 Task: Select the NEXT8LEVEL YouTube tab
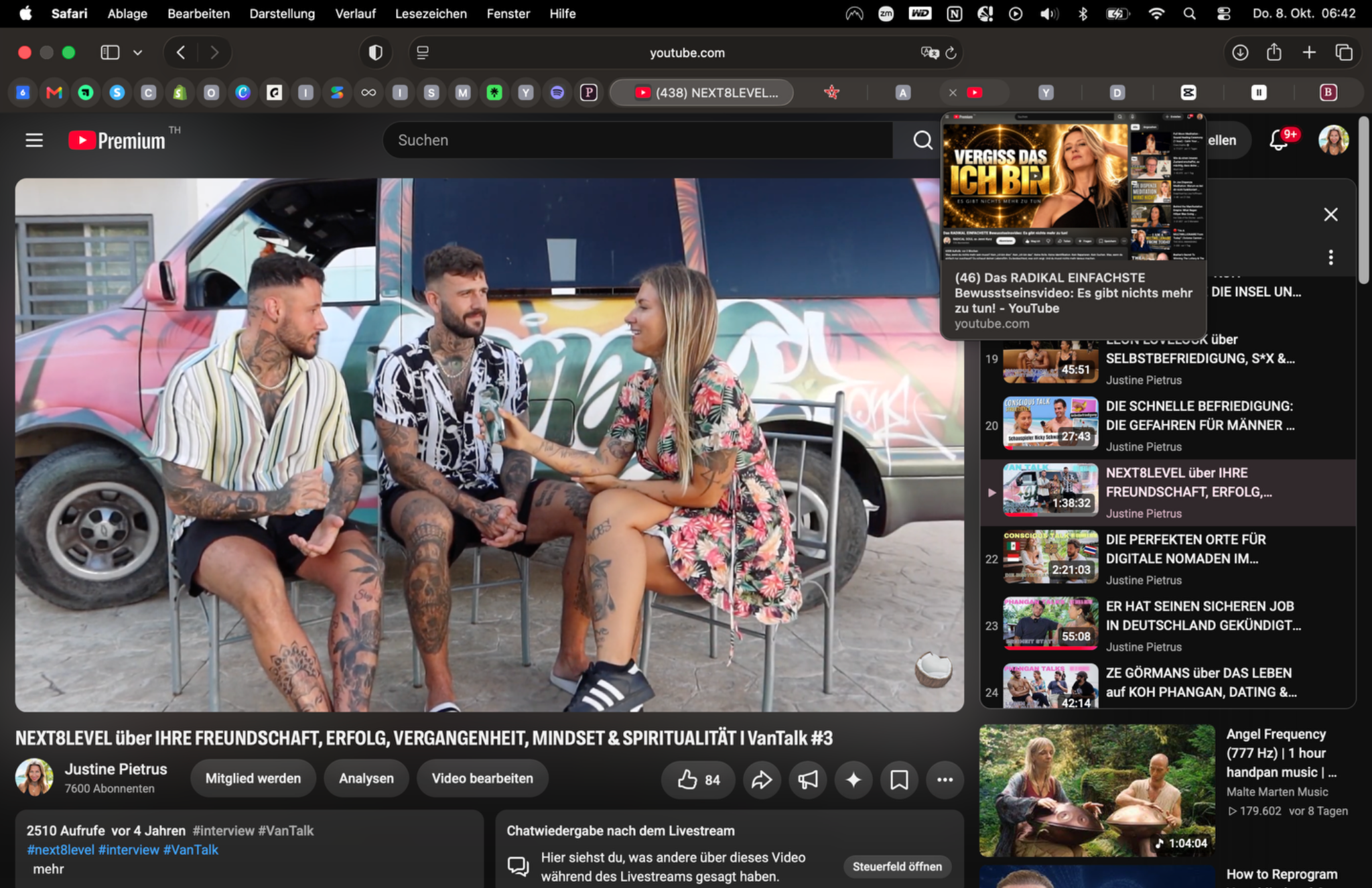pyautogui.click(x=701, y=92)
